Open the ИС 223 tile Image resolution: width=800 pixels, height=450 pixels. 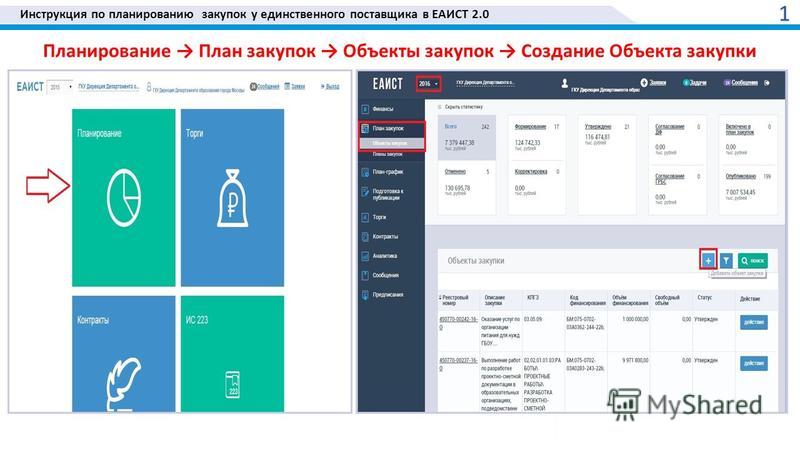232,354
